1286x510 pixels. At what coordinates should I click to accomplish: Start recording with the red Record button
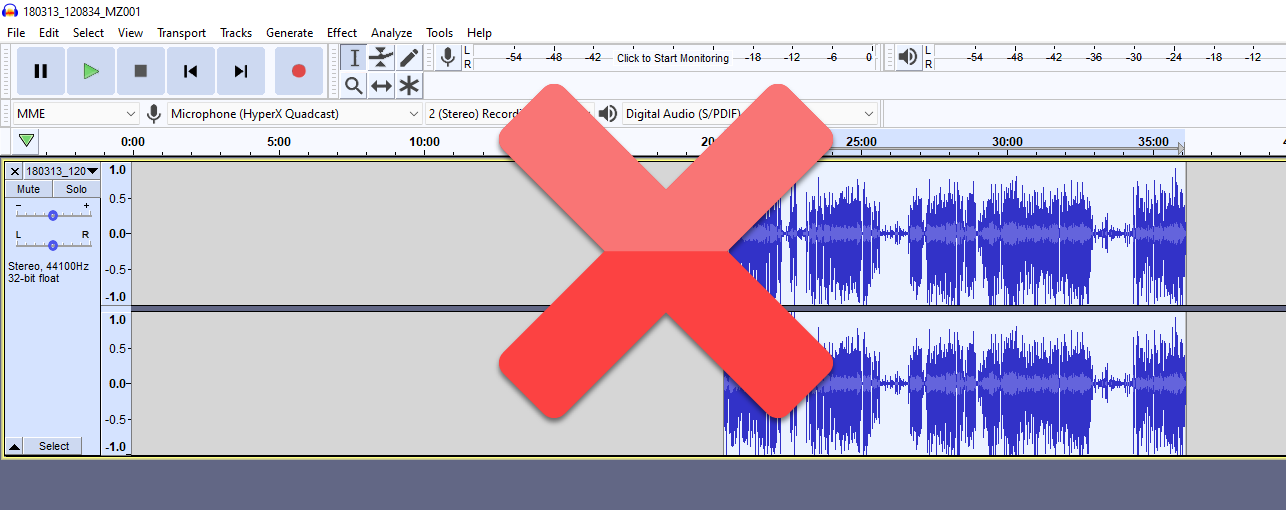tap(298, 71)
